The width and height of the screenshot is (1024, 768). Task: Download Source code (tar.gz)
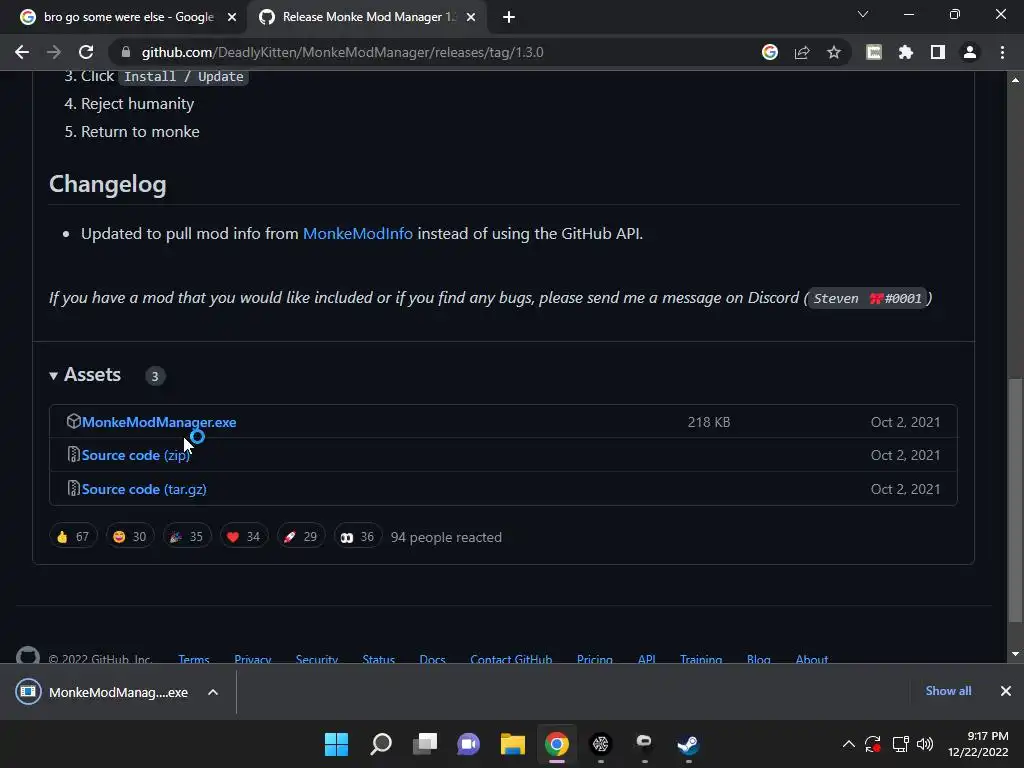[x=144, y=489]
